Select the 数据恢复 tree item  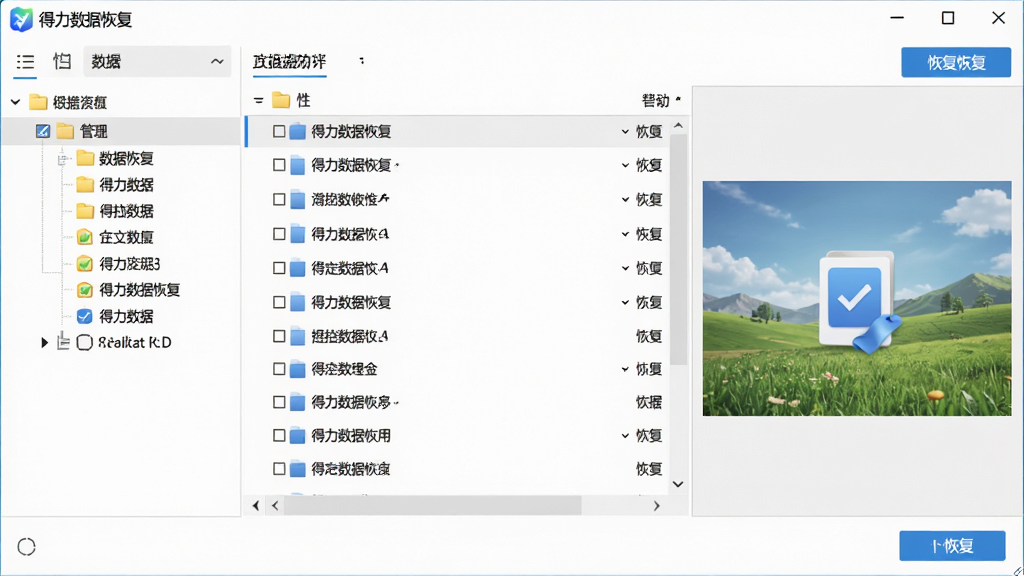point(126,158)
